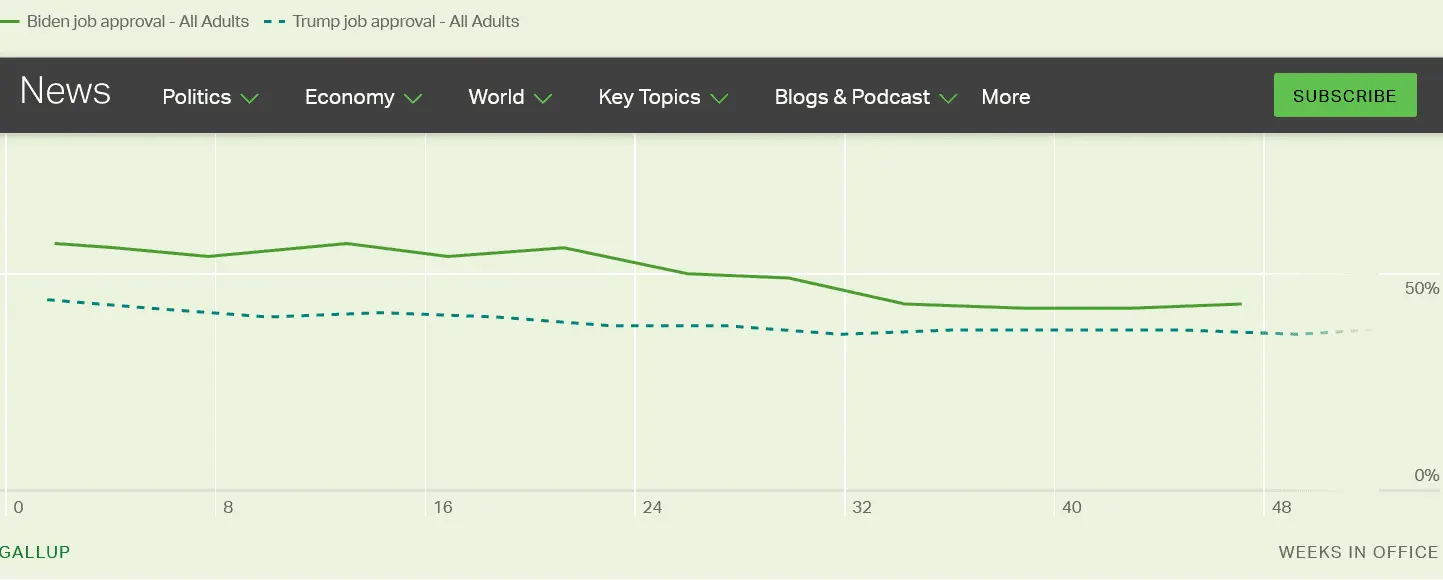Open the Blogs & Podcast menu
The image size is (1443, 580).
tap(852, 97)
